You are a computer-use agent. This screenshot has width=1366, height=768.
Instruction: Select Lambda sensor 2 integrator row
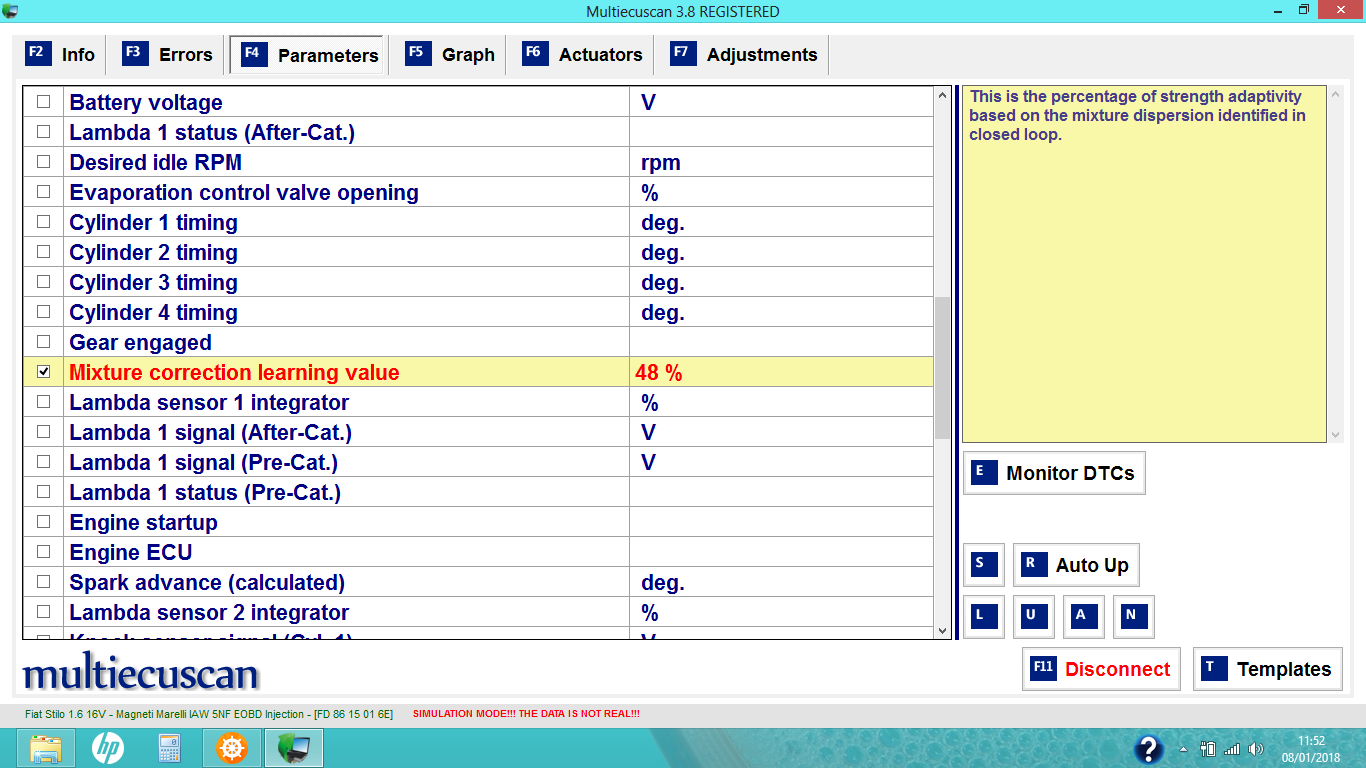click(x=478, y=612)
